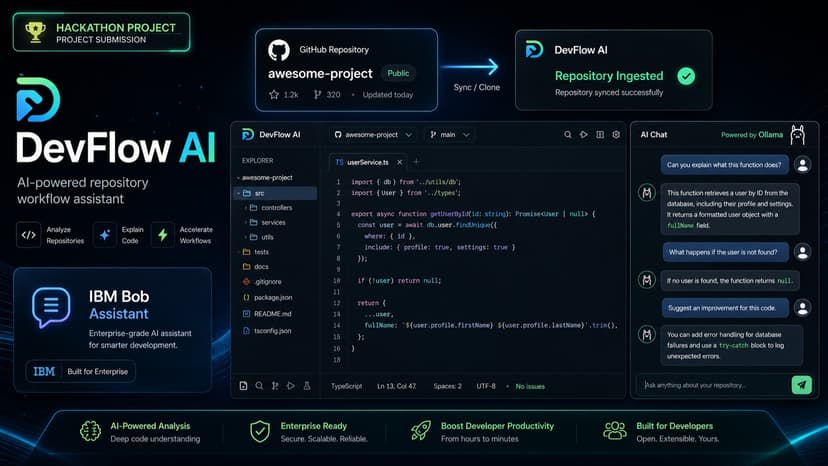
Task: Click 'Repository synced successfully' text
Action: point(609,92)
